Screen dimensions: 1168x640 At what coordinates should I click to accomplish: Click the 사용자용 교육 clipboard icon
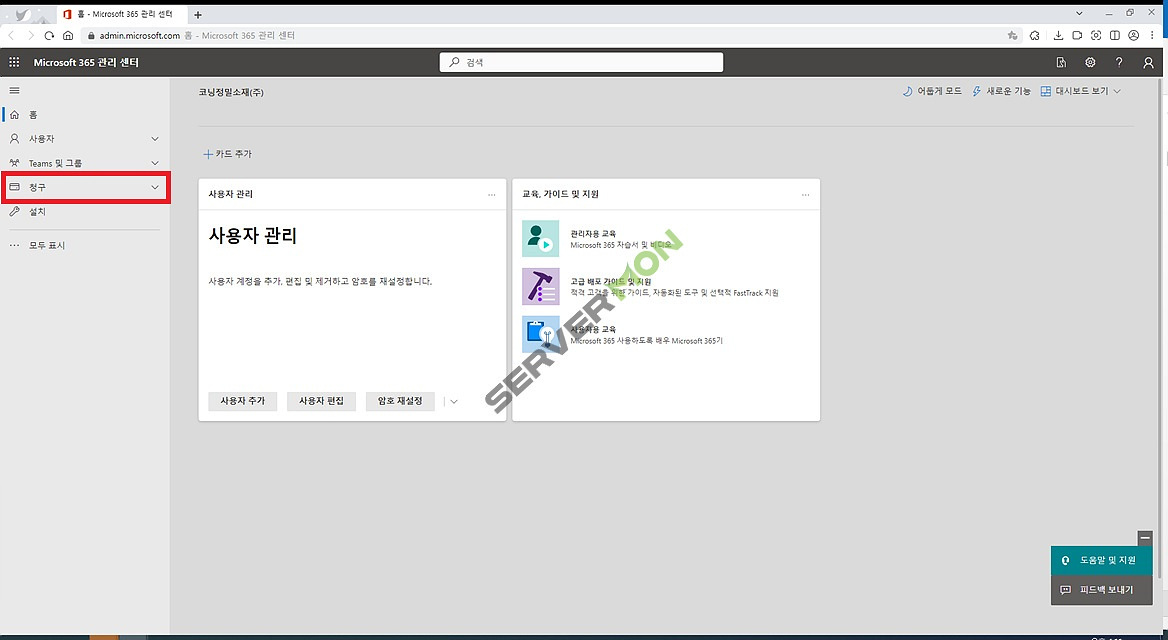(x=541, y=335)
